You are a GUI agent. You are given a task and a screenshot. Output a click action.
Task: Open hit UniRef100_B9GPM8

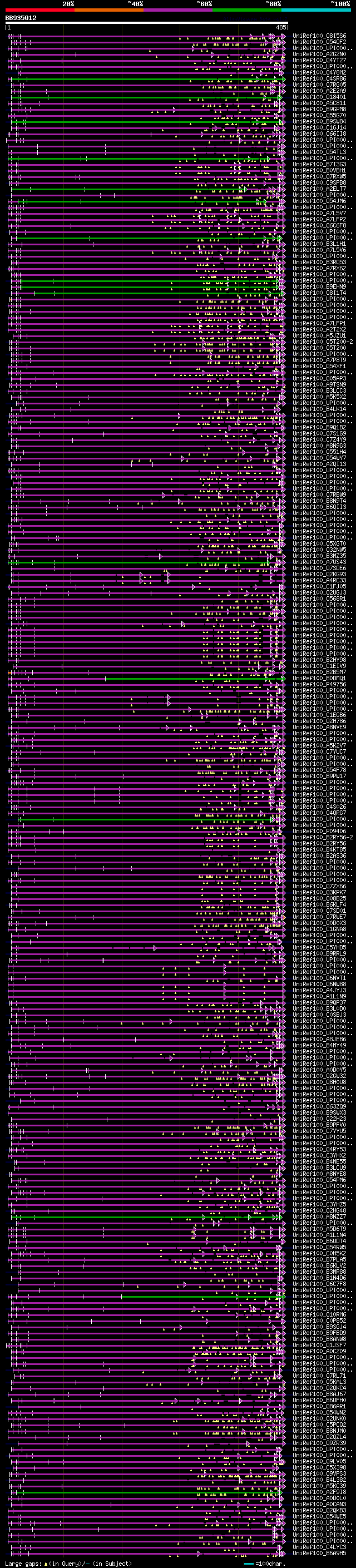(319, 110)
